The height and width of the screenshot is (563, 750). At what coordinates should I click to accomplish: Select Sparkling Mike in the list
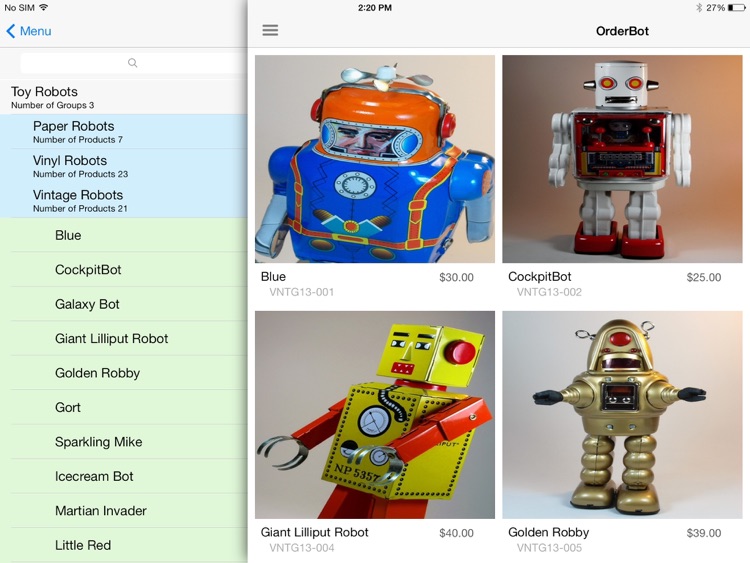click(123, 442)
